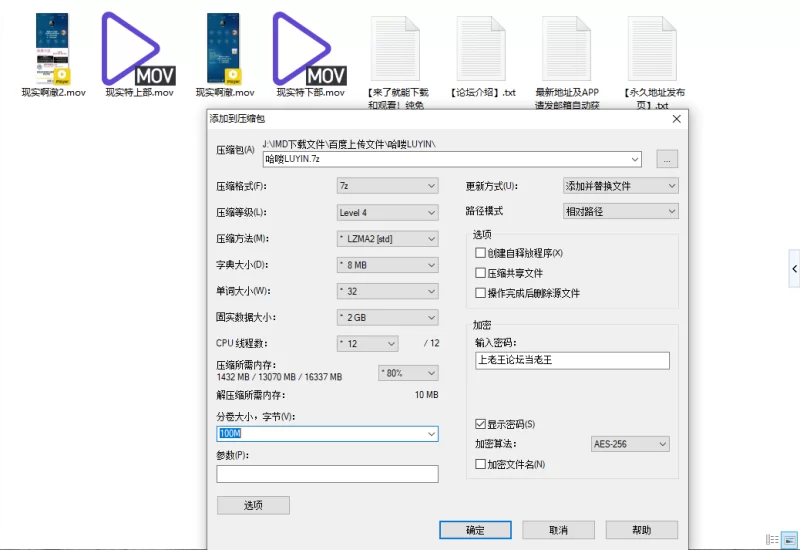Screen dimensions: 800x550
Task: Open the 压缩等级 Level 4 dropdown
Action: [x=388, y=212]
